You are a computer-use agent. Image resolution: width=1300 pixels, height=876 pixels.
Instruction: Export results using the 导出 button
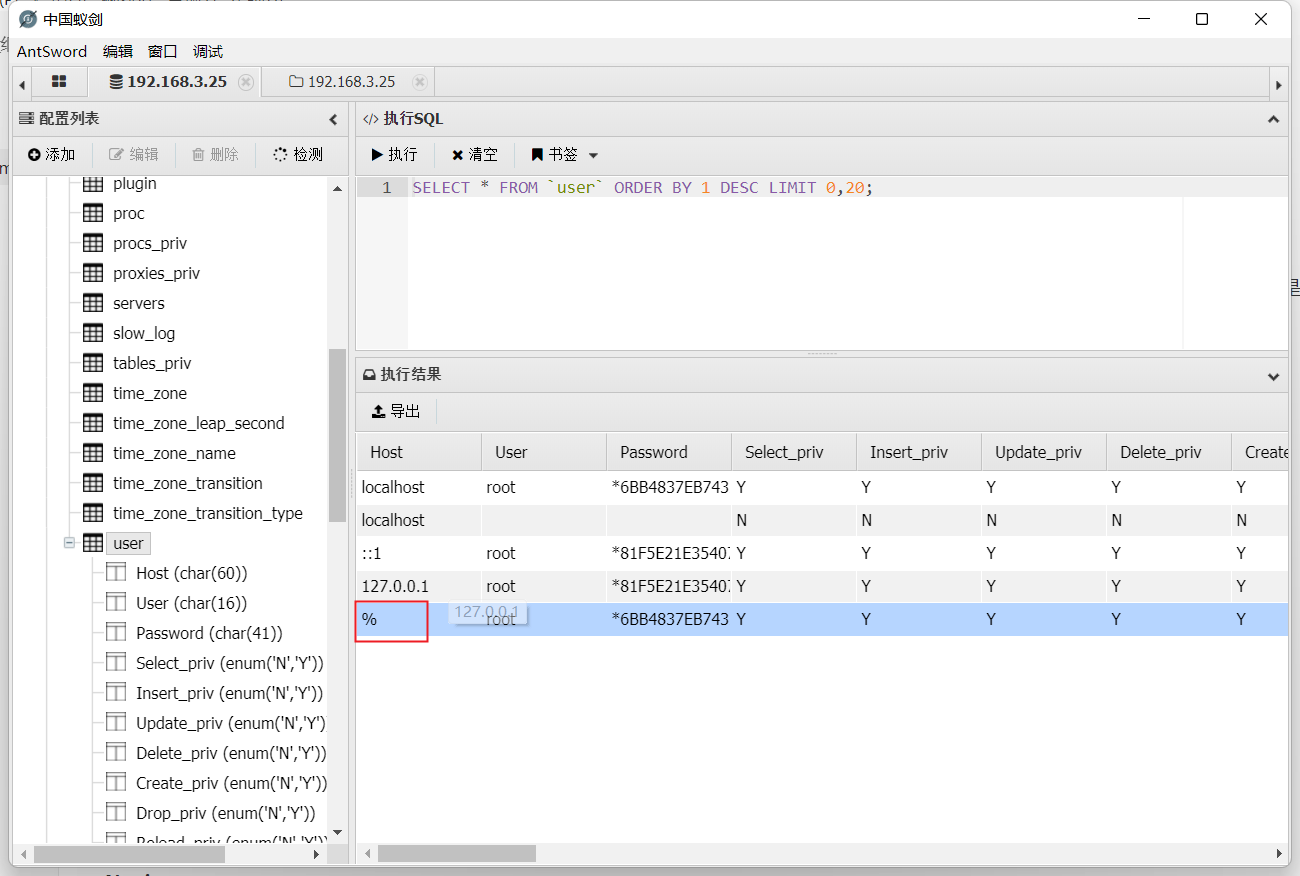tap(396, 411)
